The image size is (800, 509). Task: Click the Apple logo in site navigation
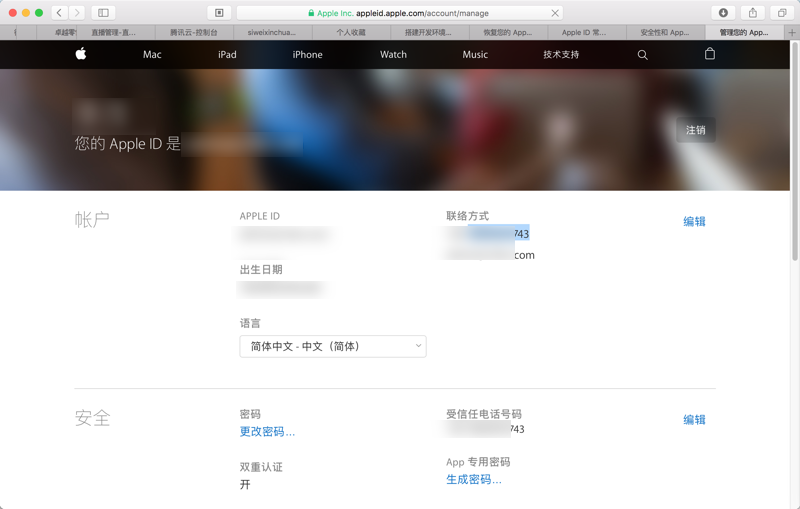81,54
